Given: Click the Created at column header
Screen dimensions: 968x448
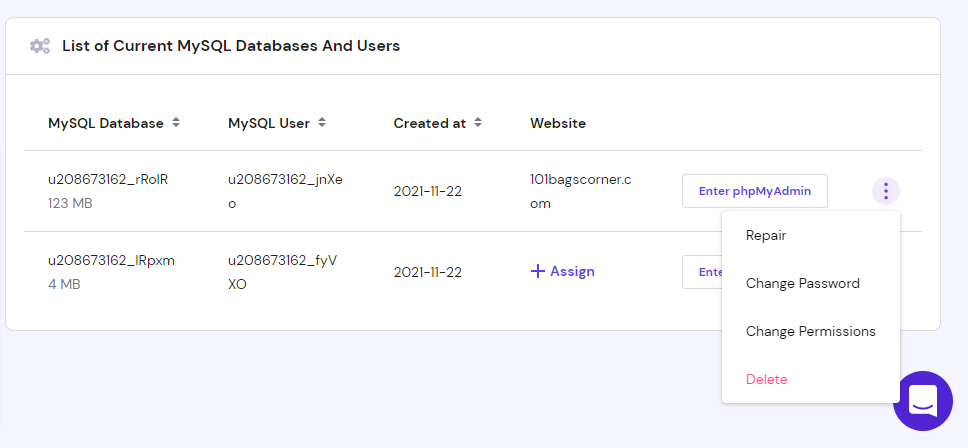Looking at the screenshot, I should click(430, 123).
